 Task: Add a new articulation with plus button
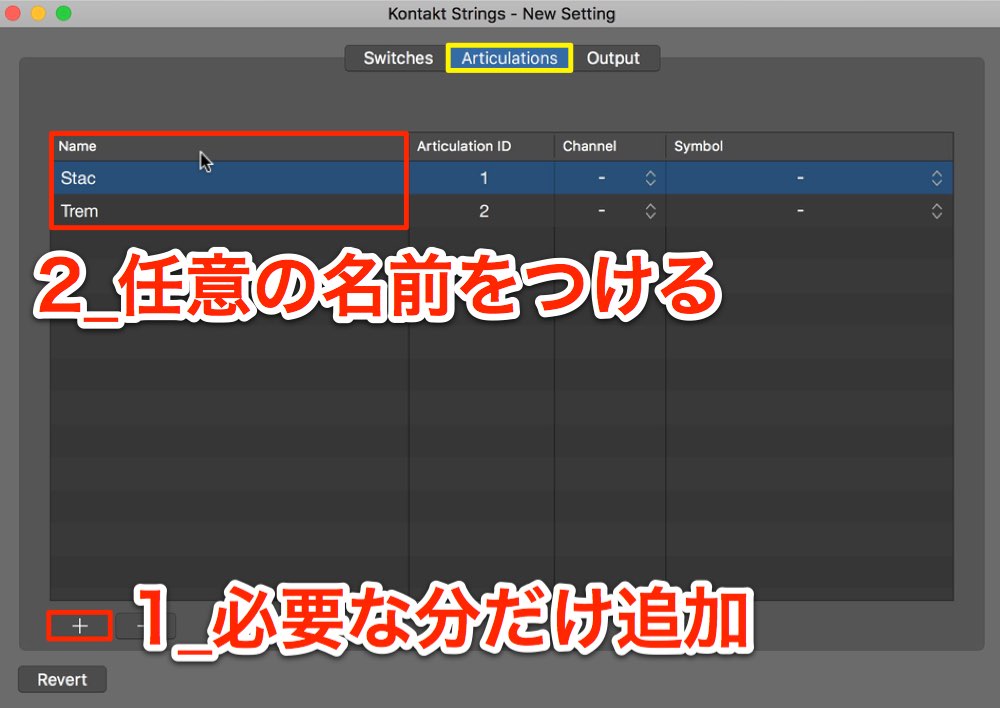pos(80,626)
